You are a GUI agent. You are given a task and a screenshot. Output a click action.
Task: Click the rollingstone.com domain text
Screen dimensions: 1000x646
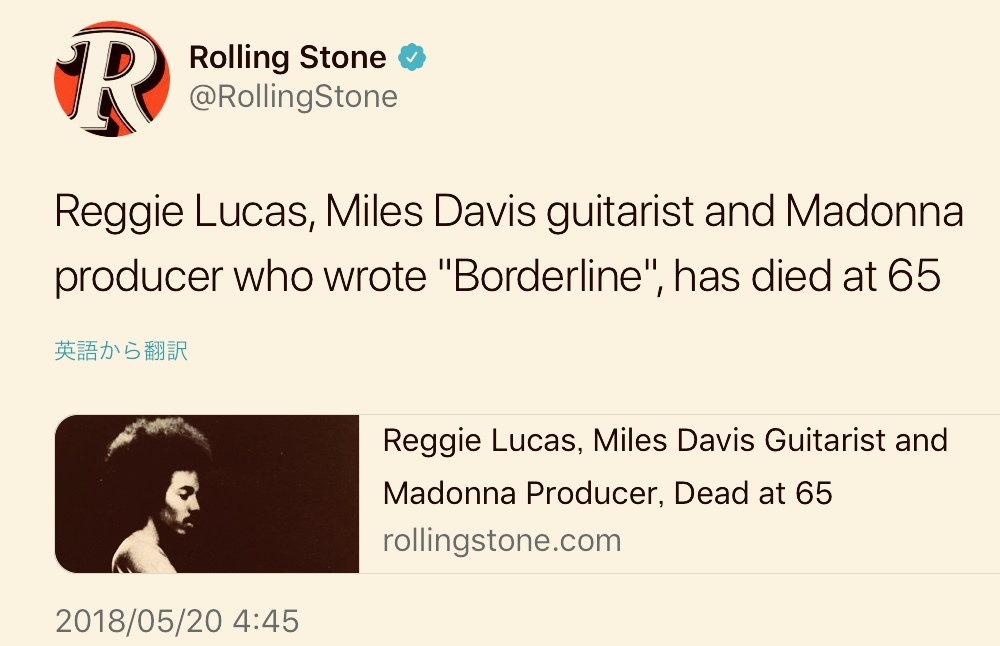click(502, 541)
